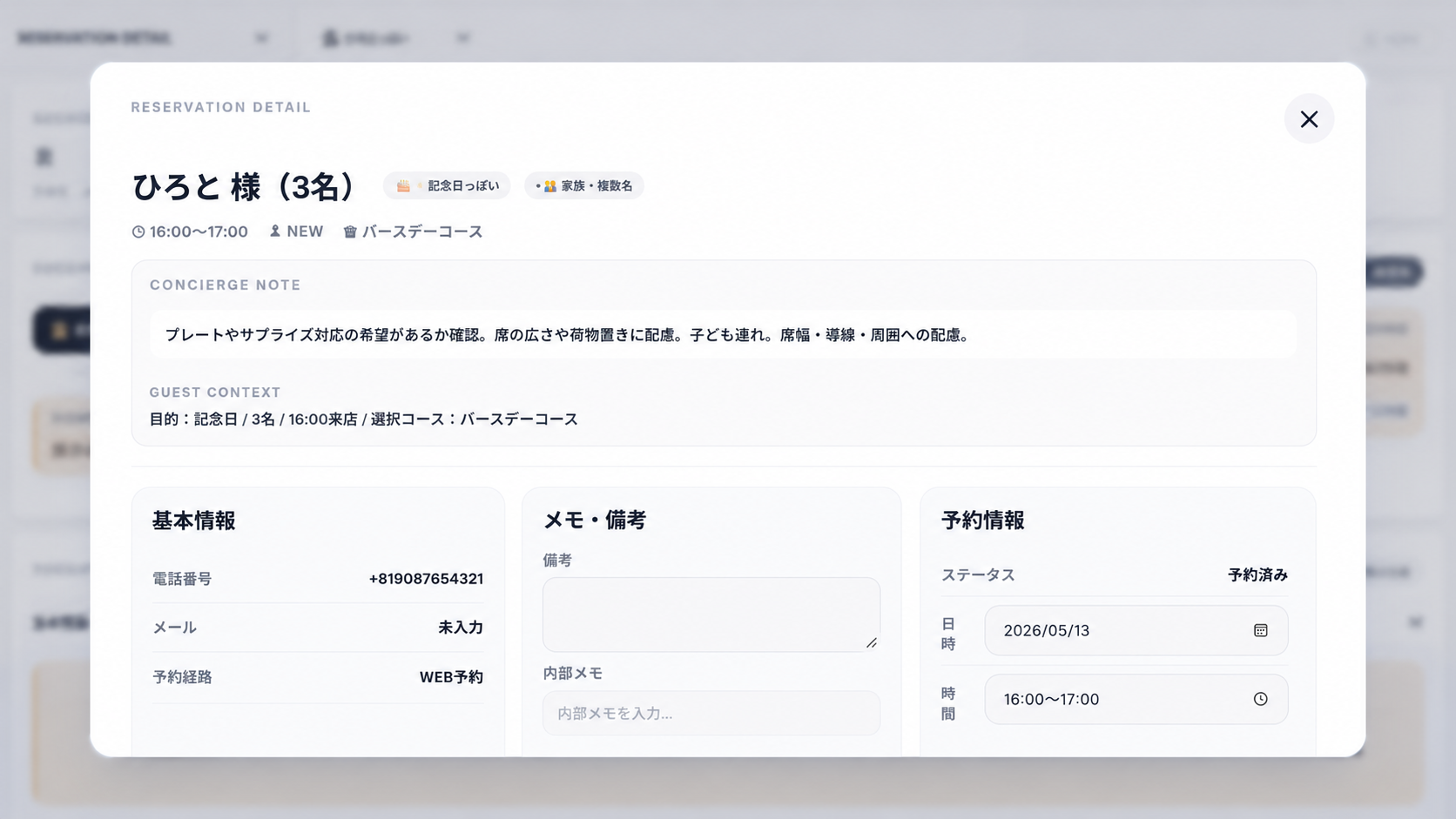Click the NEW guest label
Viewport: 1456px width, 819px height.
[305, 232]
